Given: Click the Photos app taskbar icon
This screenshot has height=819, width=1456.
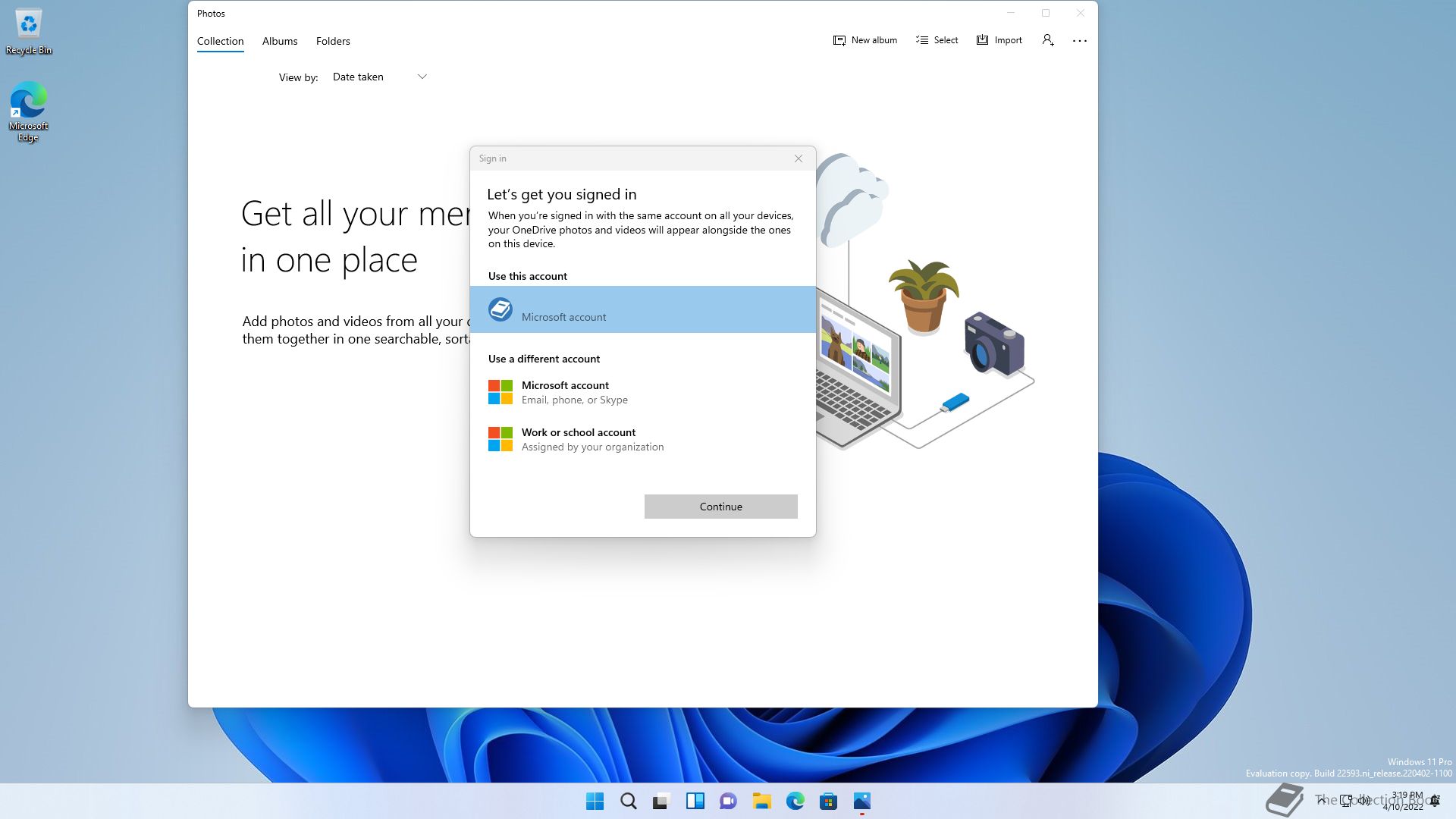Looking at the screenshot, I should (x=862, y=801).
